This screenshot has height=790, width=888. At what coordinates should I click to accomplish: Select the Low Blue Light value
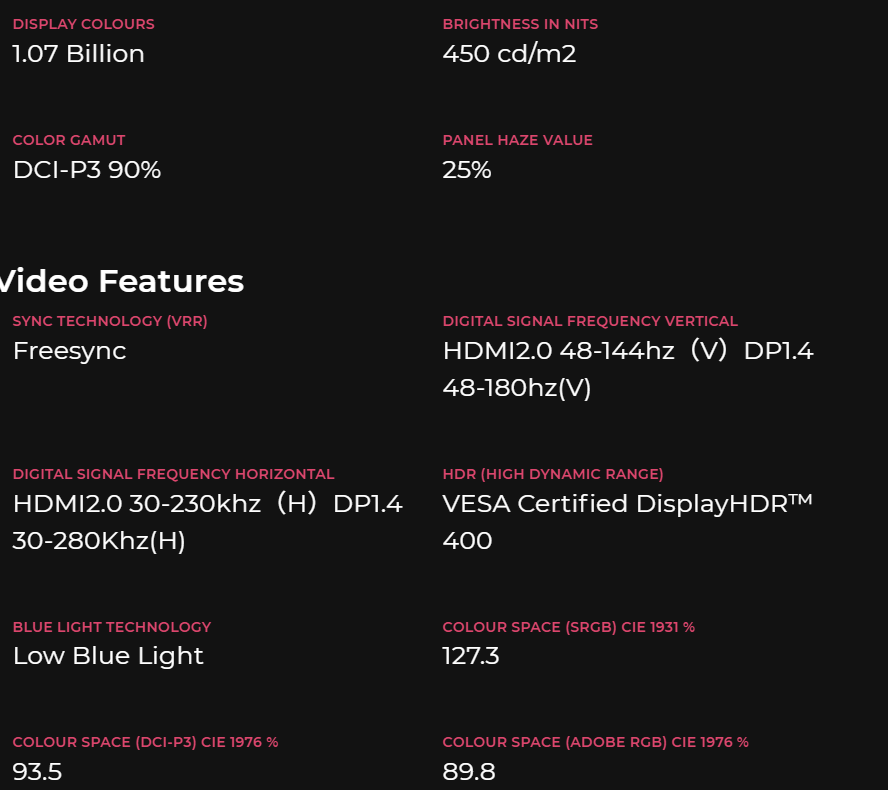(108, 656)
